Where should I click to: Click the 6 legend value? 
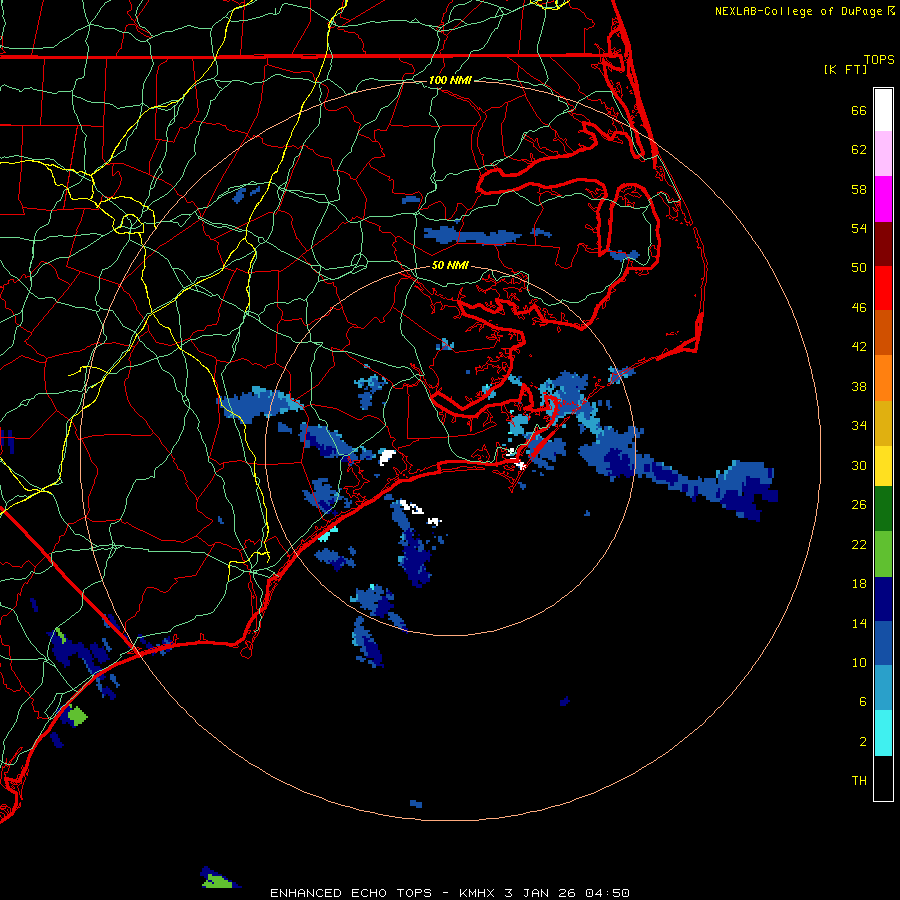pos(863,702)
